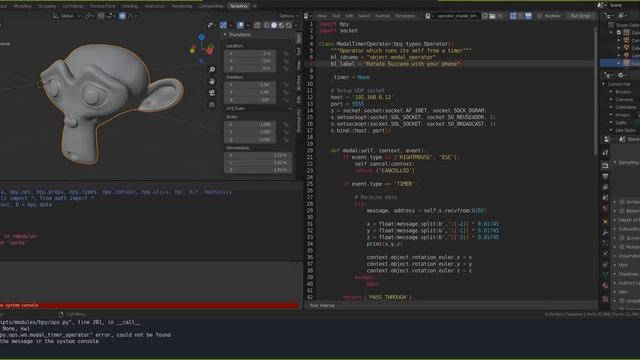The image size is (640, 360).
Task: Open the Output properties tab icon
Action: (x=605, y=176)
